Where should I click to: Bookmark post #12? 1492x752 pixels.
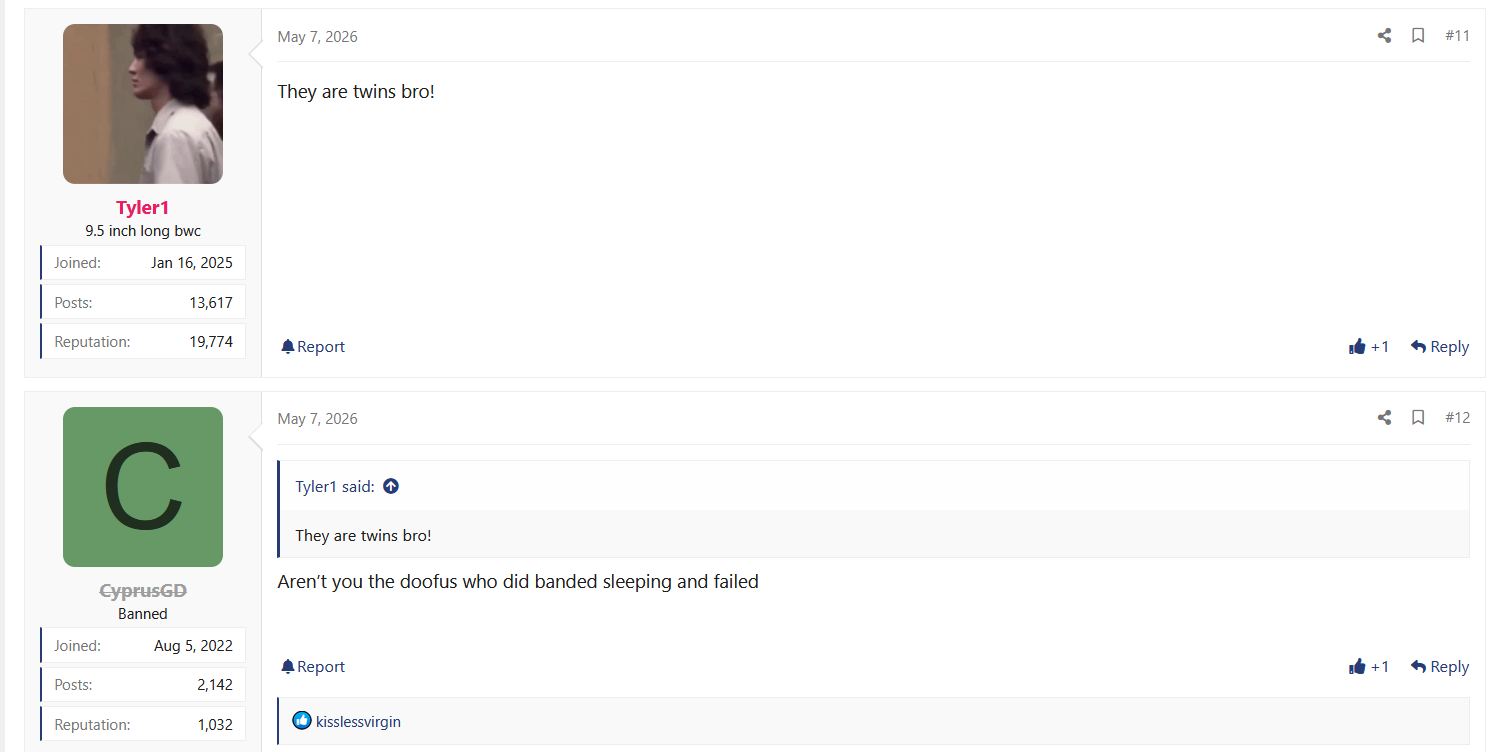point(1418,418)
